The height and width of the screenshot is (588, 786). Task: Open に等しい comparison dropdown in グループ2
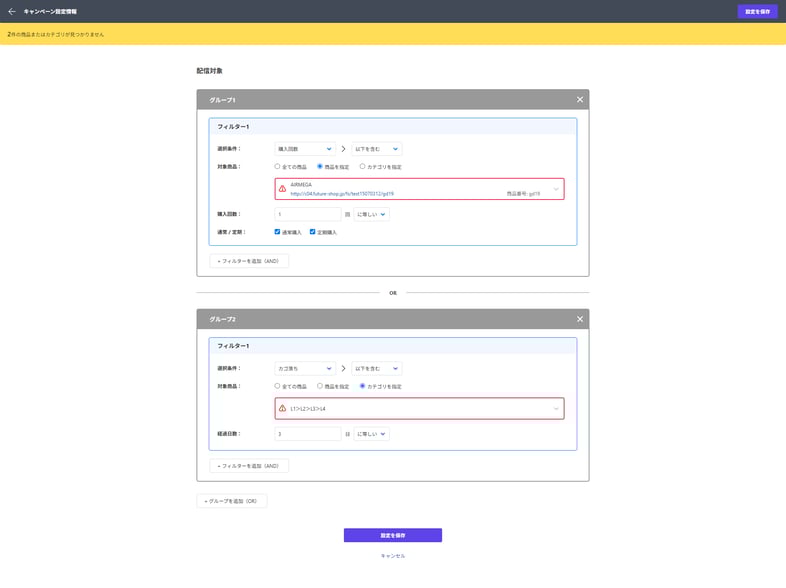371,434
